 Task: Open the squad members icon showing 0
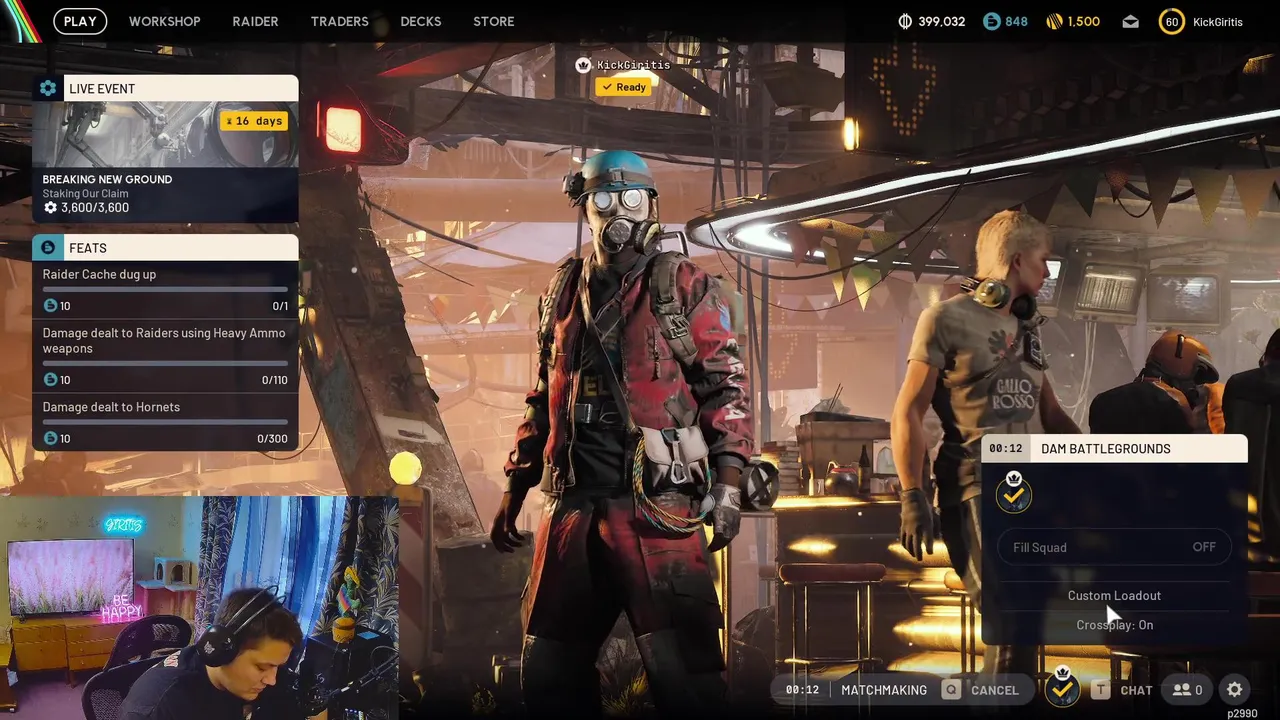1188,690
